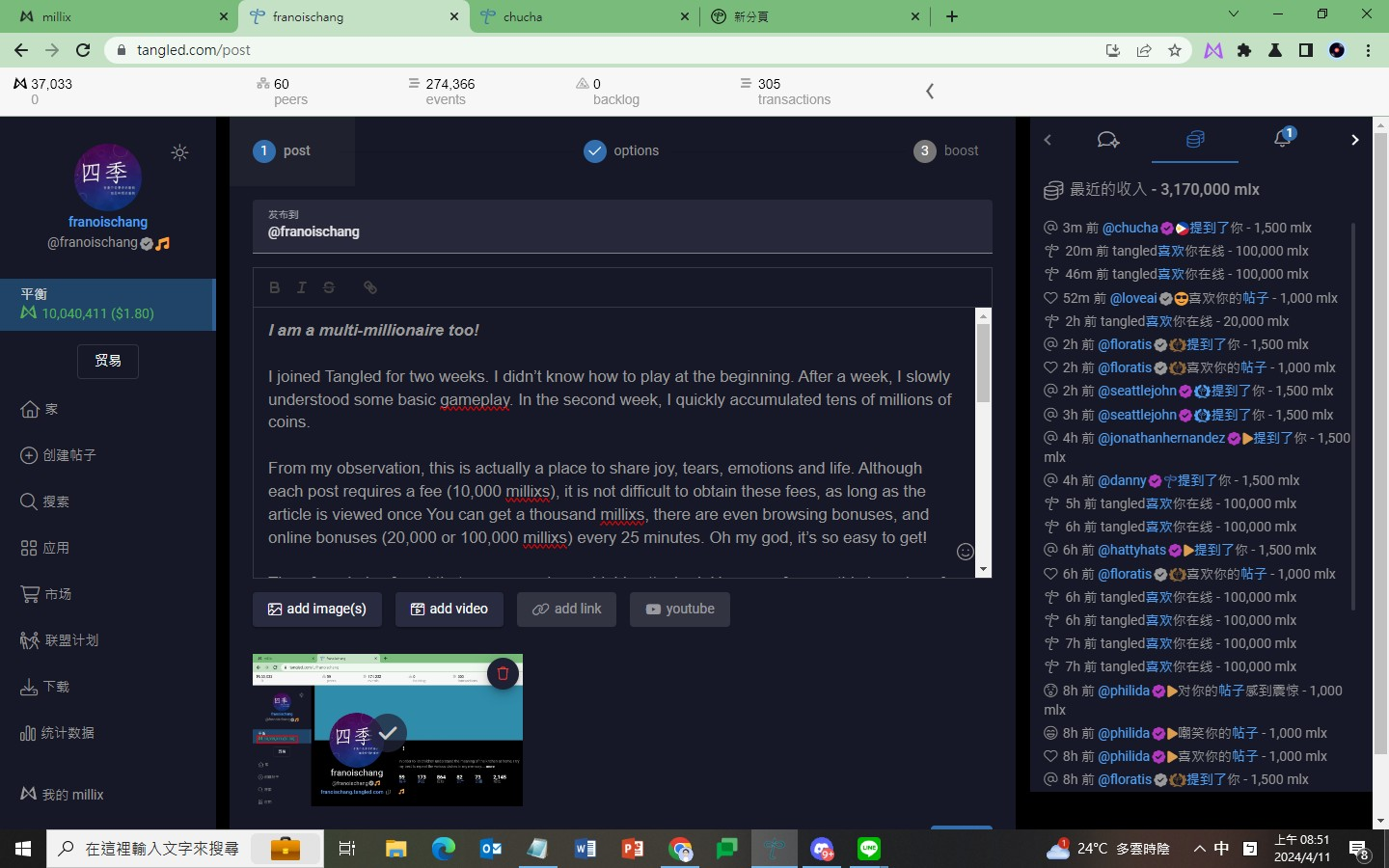Collapse the millix stats bar chevron
The height and width of the screenshot is (868, 1389).
(930, 91)
